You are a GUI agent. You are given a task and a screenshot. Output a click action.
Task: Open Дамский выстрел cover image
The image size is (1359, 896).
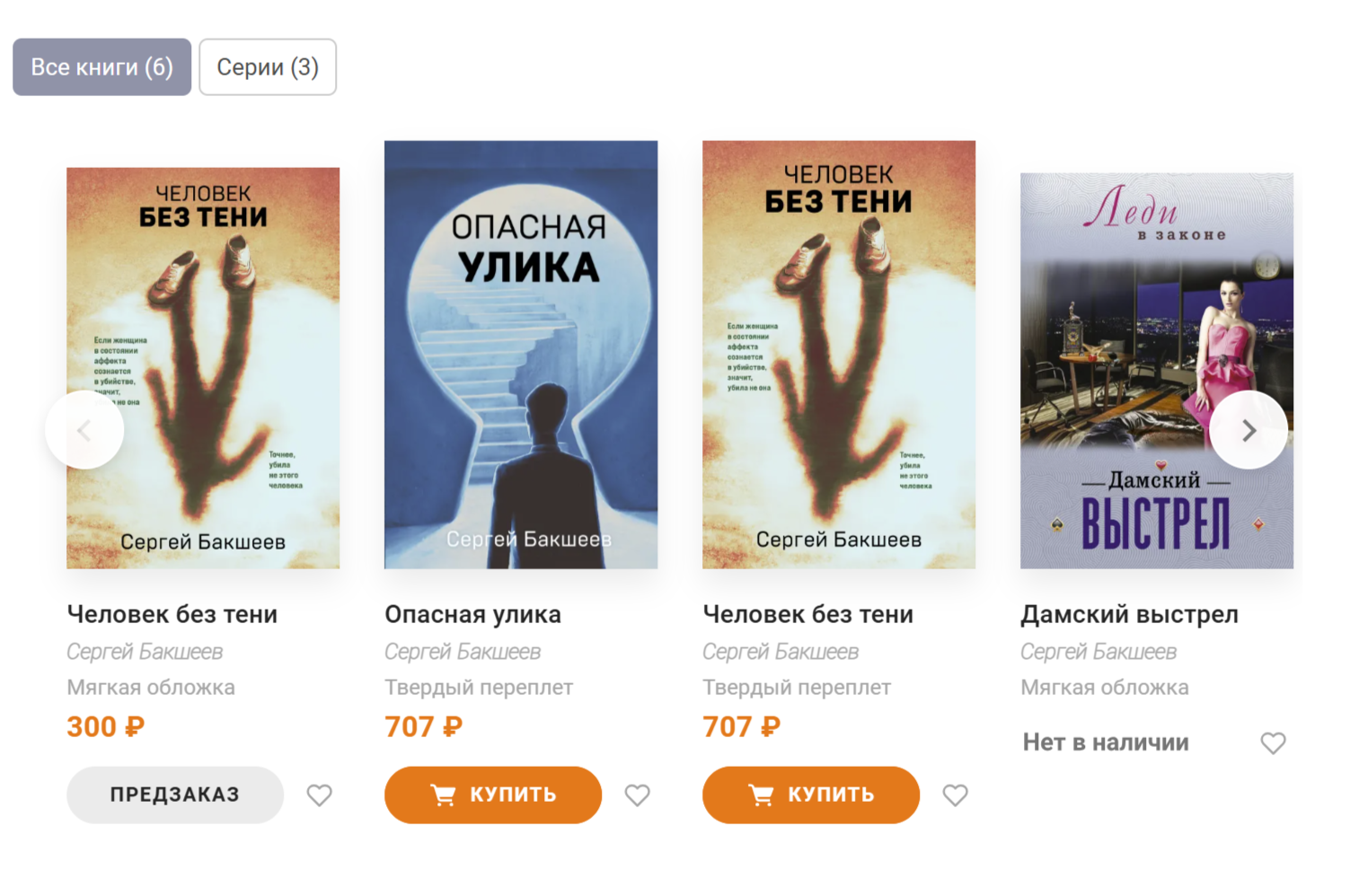pos(1157,371)
